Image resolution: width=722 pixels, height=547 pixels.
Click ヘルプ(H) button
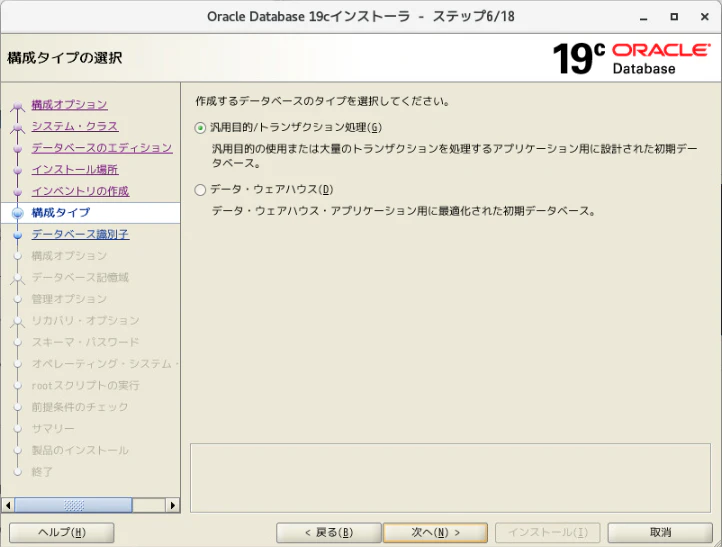coord(62,533)
